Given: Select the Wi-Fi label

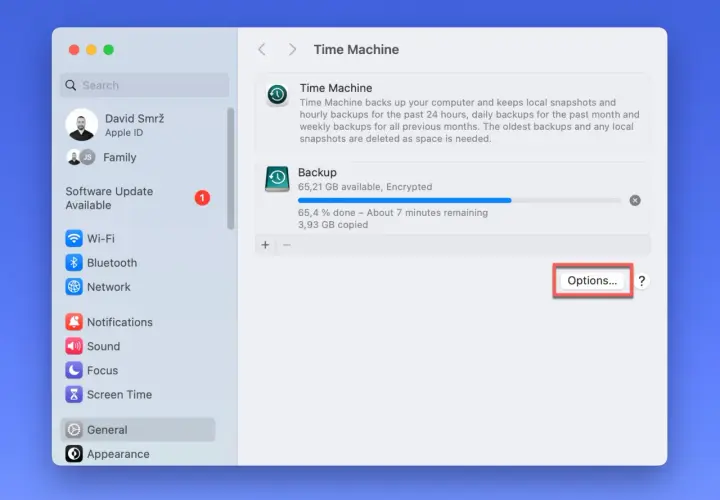Looking at the screenshot, I should pos(101,239).
